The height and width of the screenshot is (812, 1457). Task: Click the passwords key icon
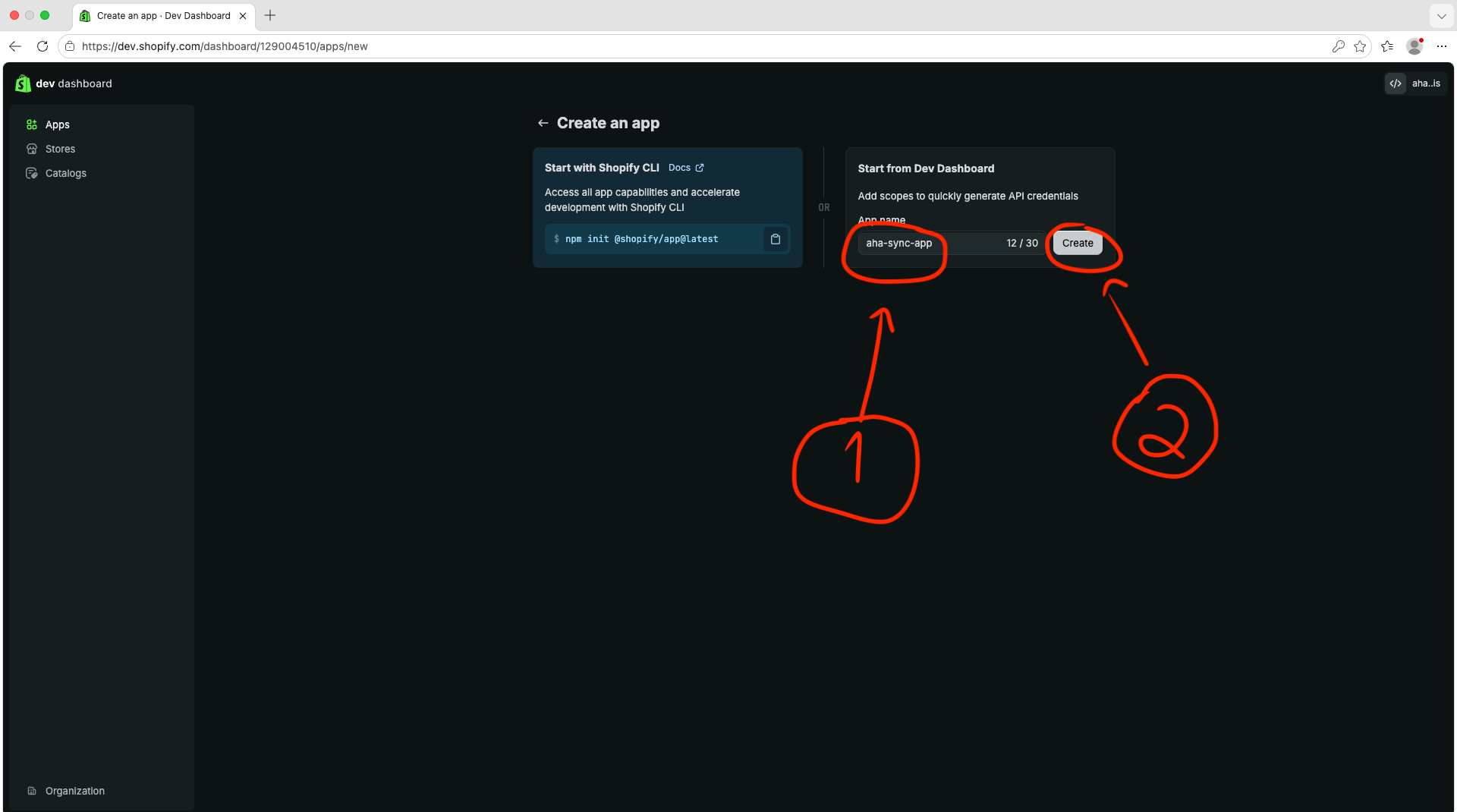1338,46
